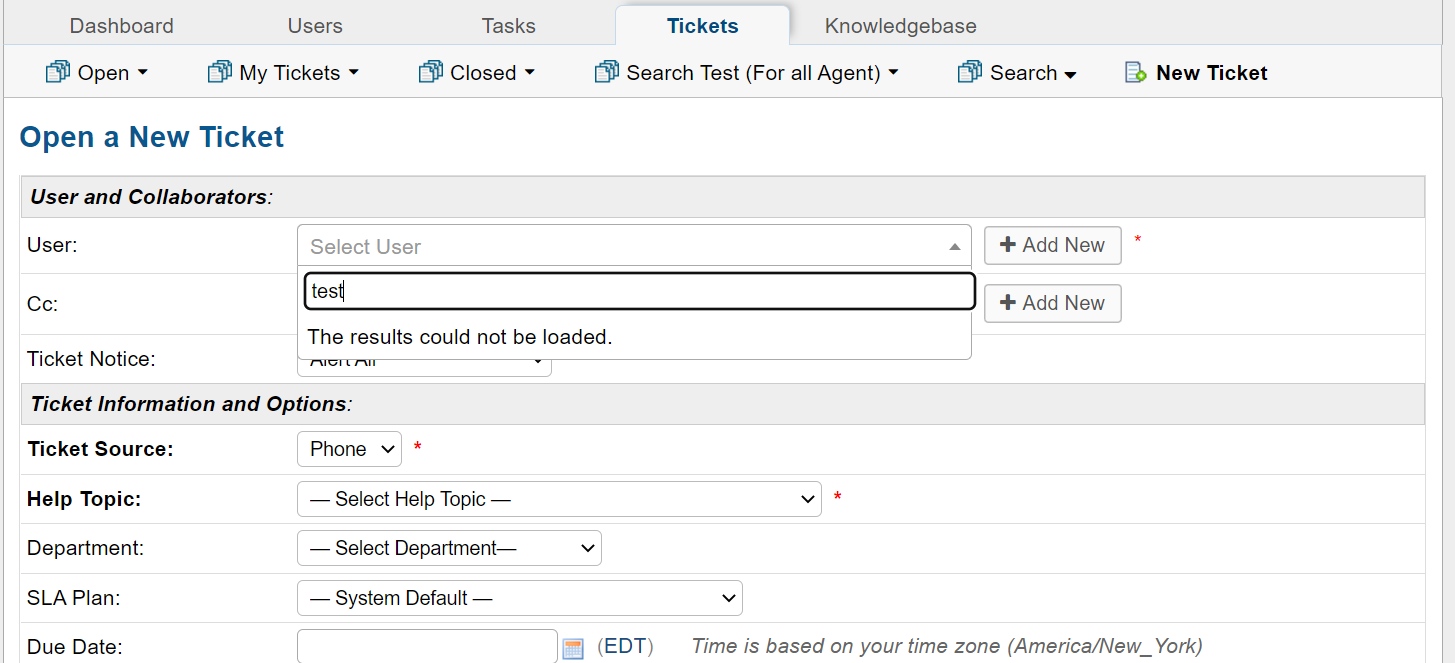1455x663 pixels.
Task: Click the Search Test queue icon
Action: (606, 72)
